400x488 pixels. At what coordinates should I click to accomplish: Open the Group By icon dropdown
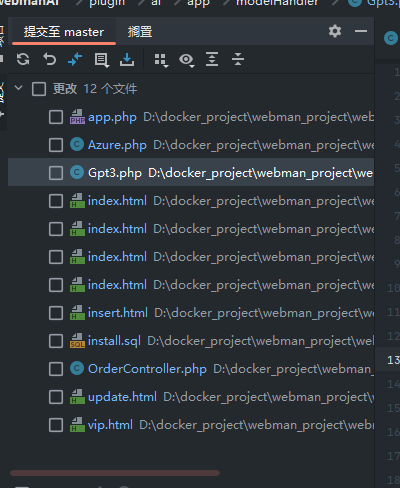(x=161, y=60)
